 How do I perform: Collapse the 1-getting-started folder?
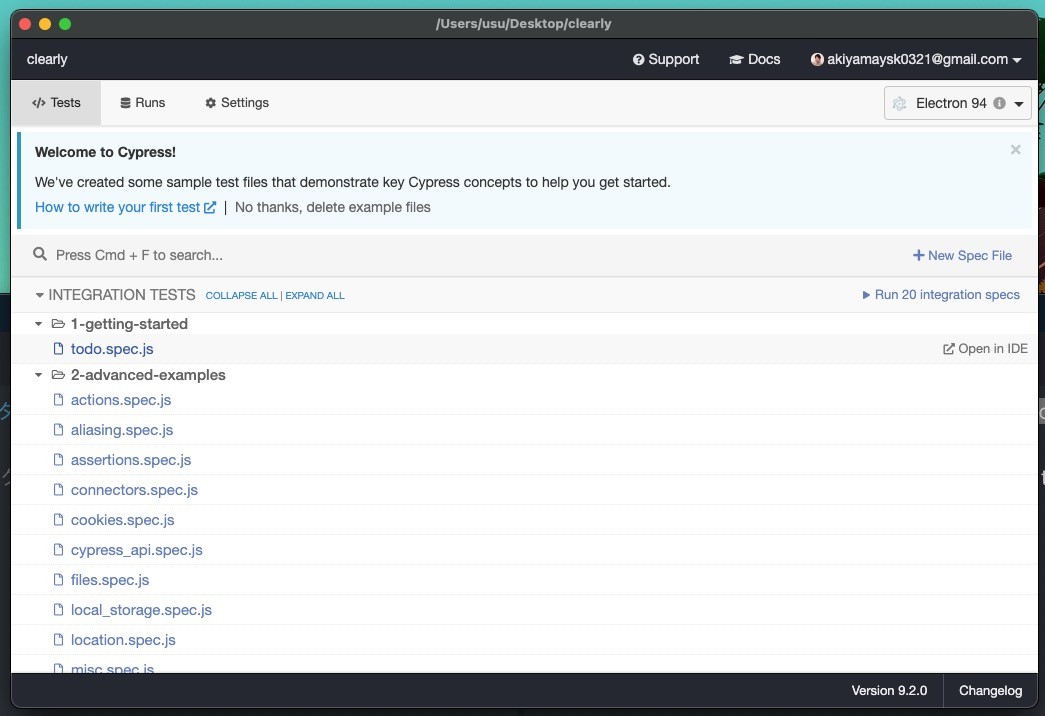point(39,324)
